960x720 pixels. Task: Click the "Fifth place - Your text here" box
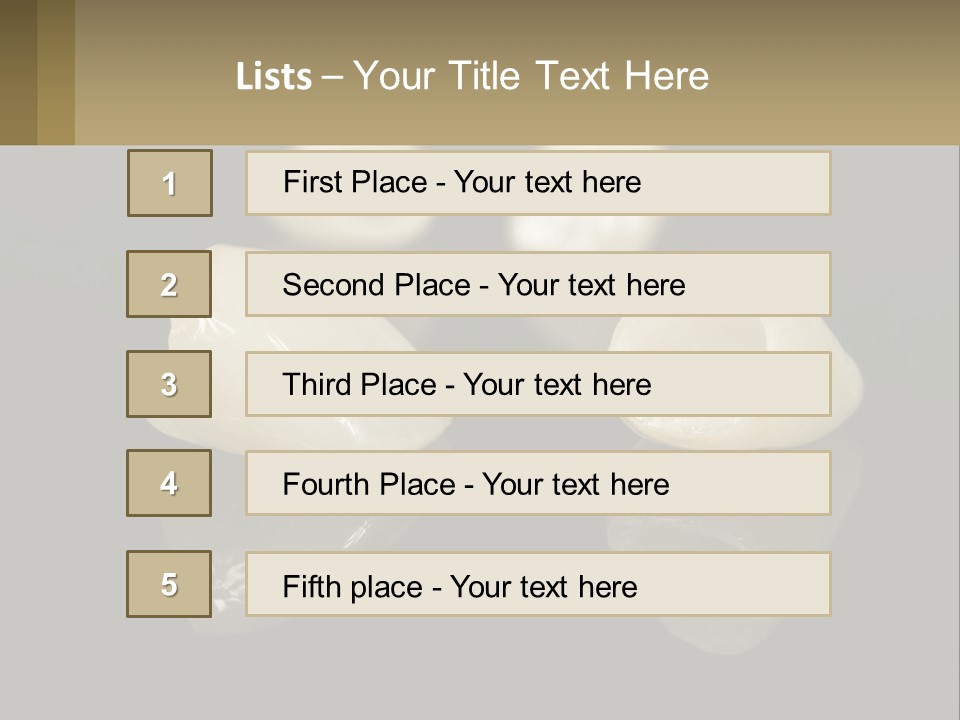(x=538, y=585)
